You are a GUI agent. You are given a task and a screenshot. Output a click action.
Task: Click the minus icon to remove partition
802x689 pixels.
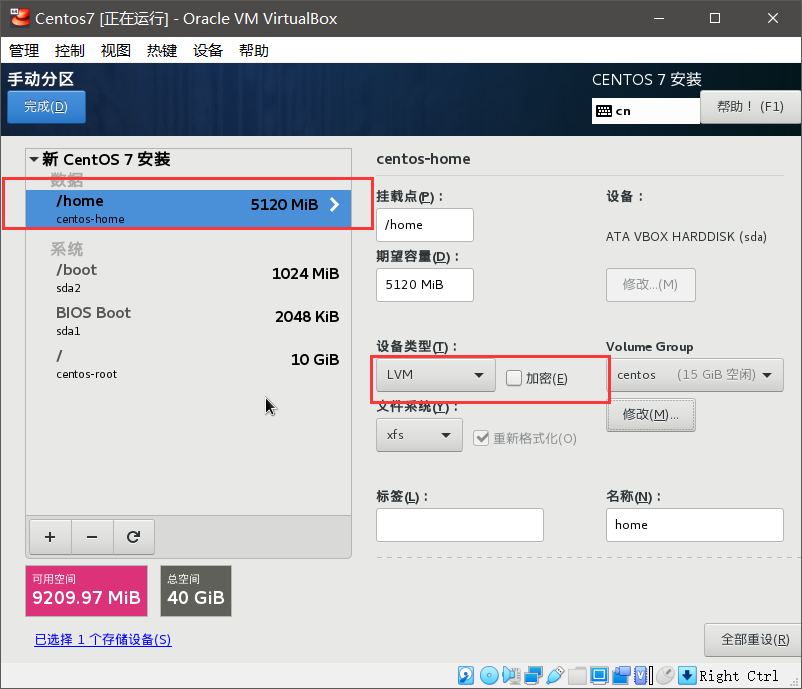coord(92,537)
